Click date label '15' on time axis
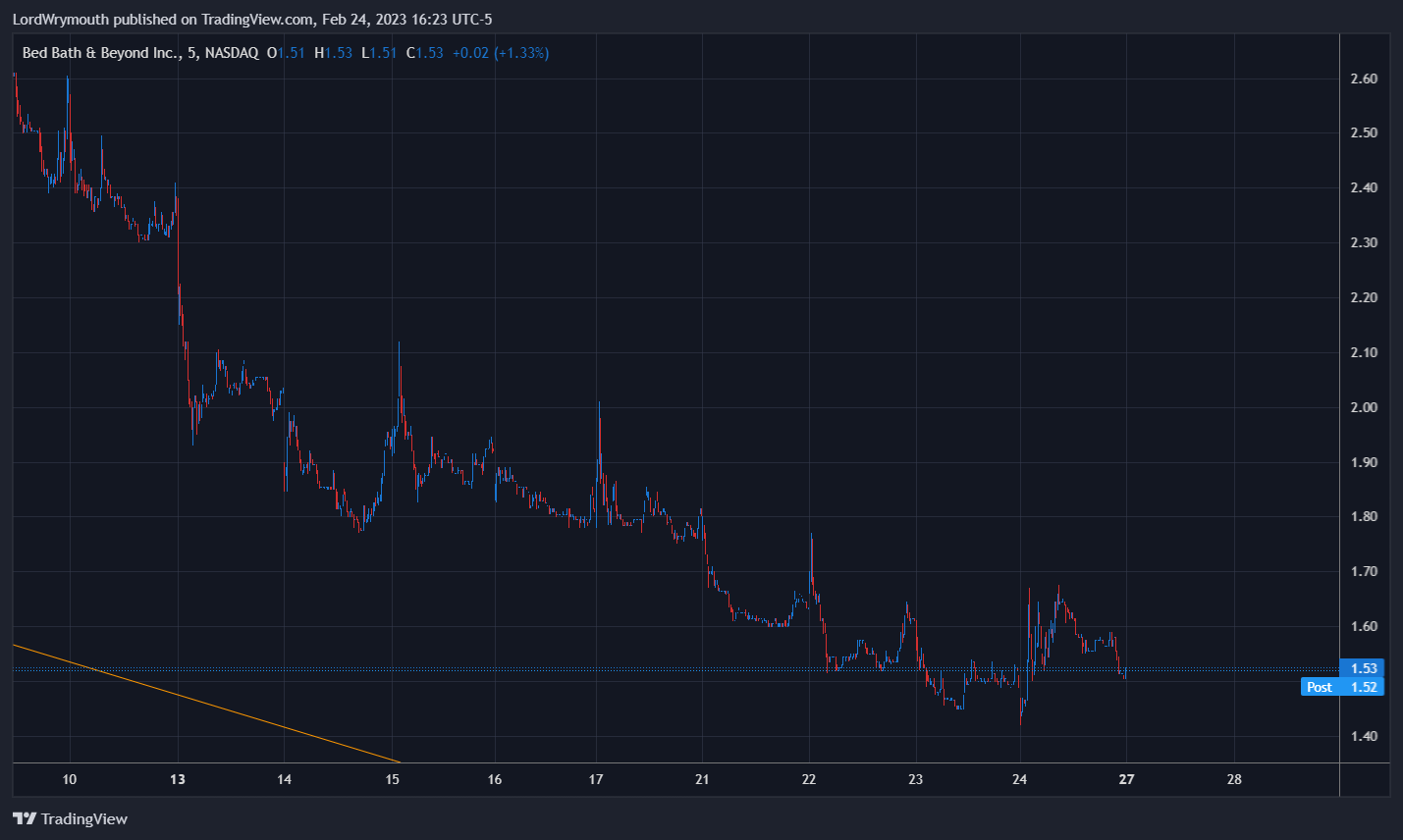 coord(392,779)
